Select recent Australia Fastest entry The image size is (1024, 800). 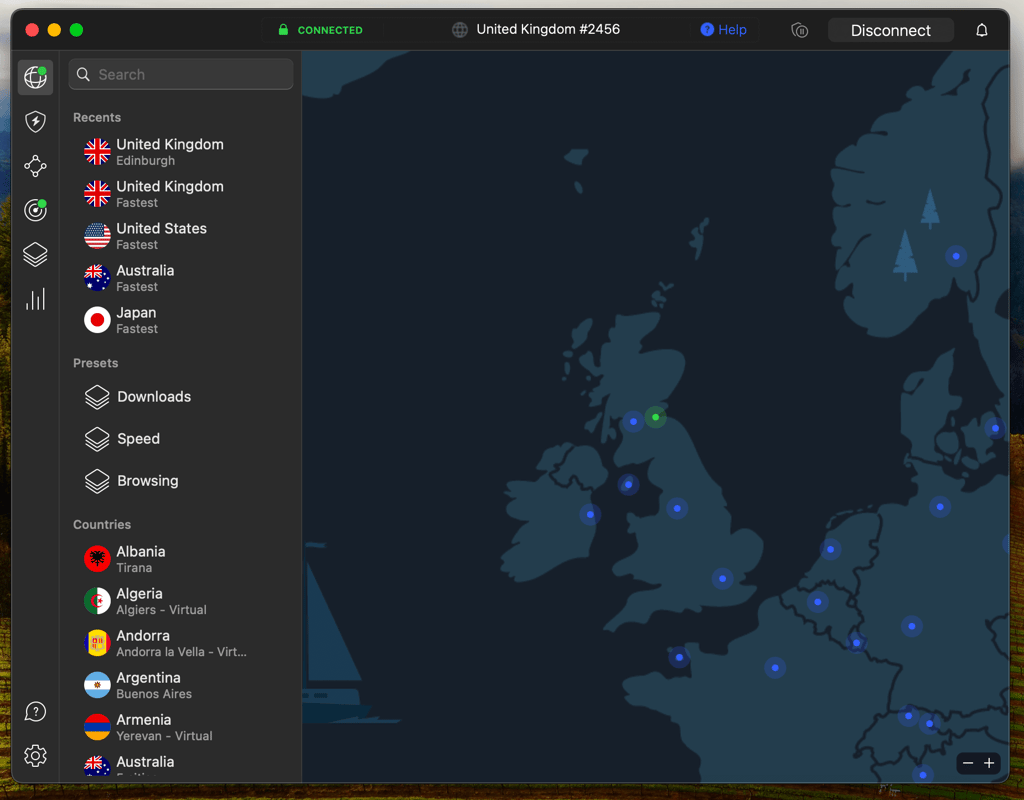183,278
